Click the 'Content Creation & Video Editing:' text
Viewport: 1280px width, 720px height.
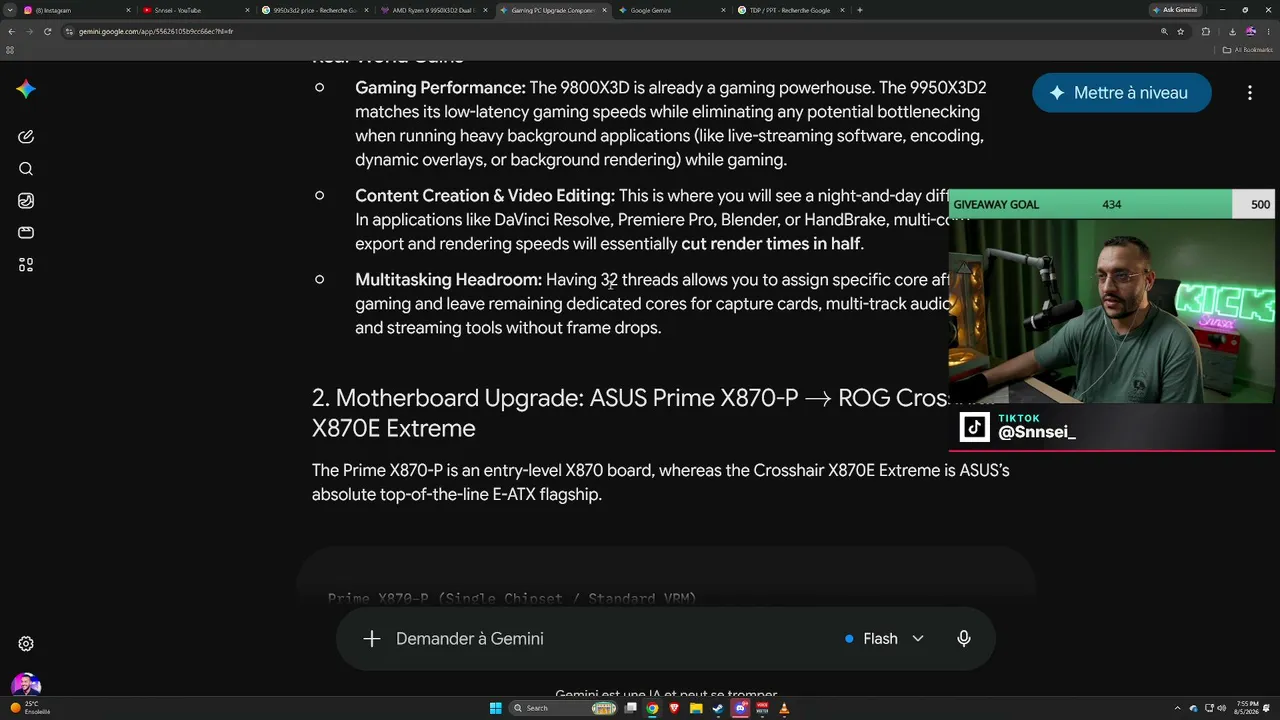[x=485, y=196]
